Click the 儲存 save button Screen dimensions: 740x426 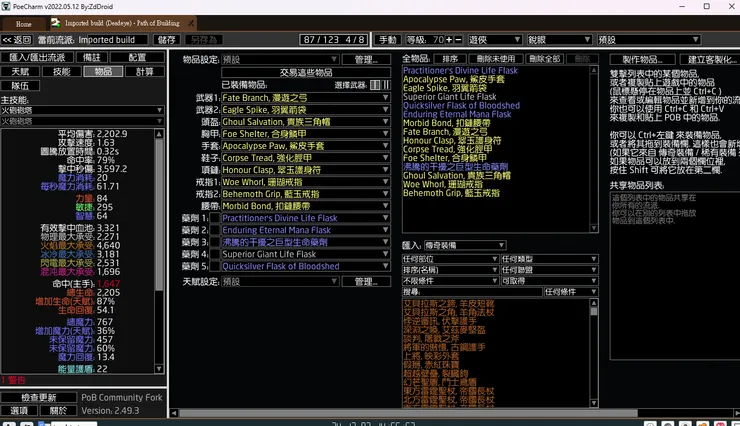(167, 40)
